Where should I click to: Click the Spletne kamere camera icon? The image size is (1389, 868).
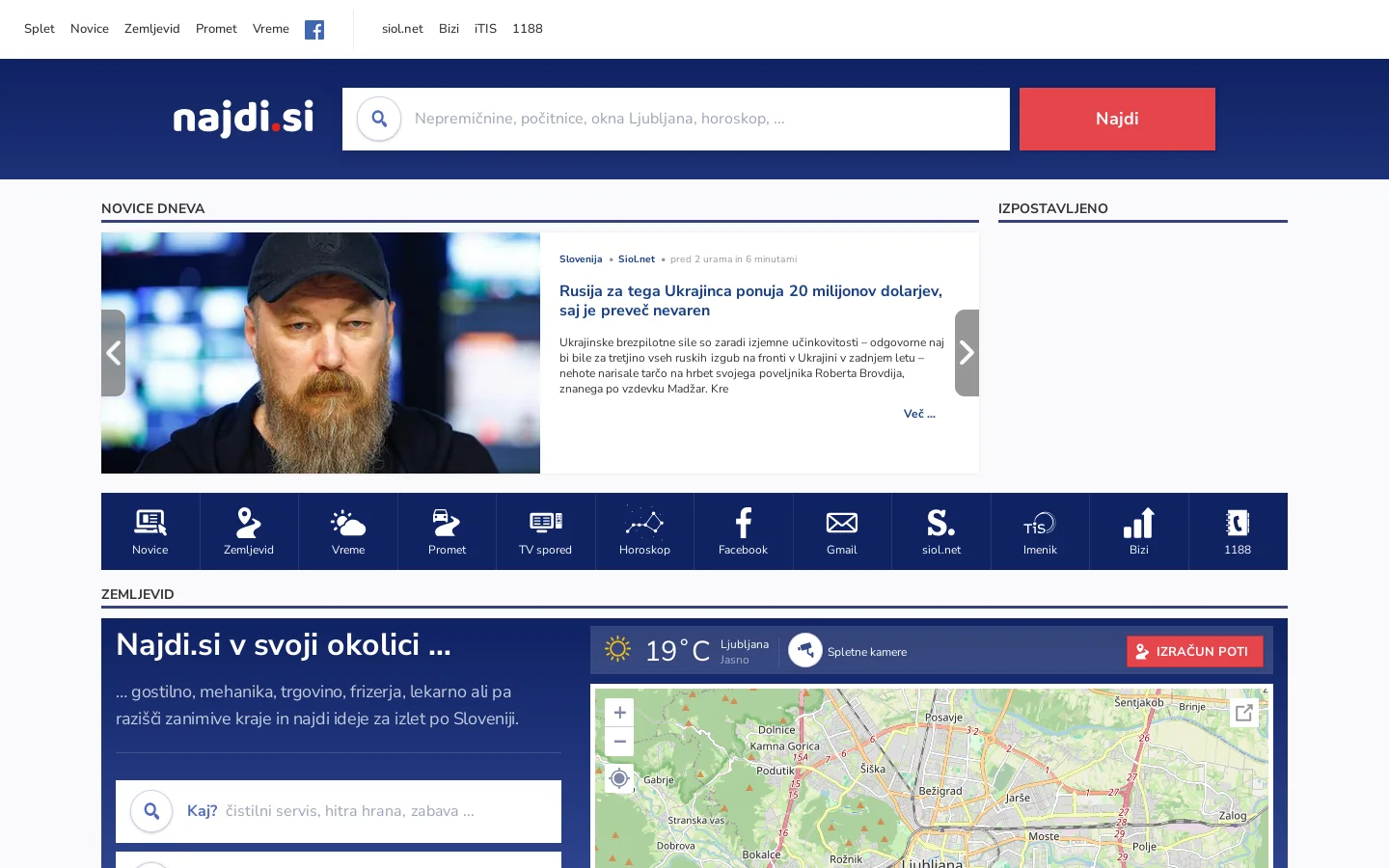(x=805, y=650)
